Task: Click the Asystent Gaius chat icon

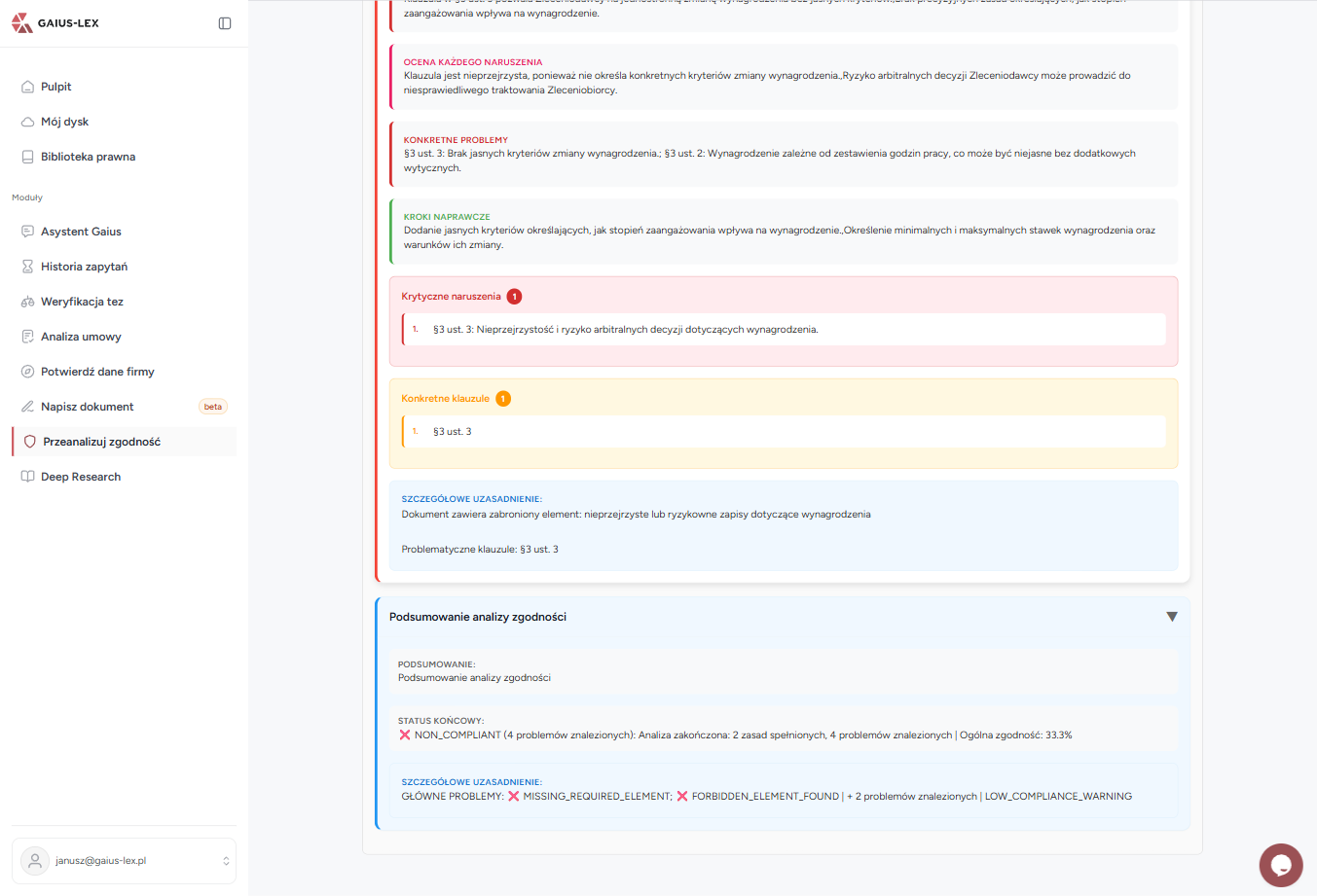Action: point(27,232)
